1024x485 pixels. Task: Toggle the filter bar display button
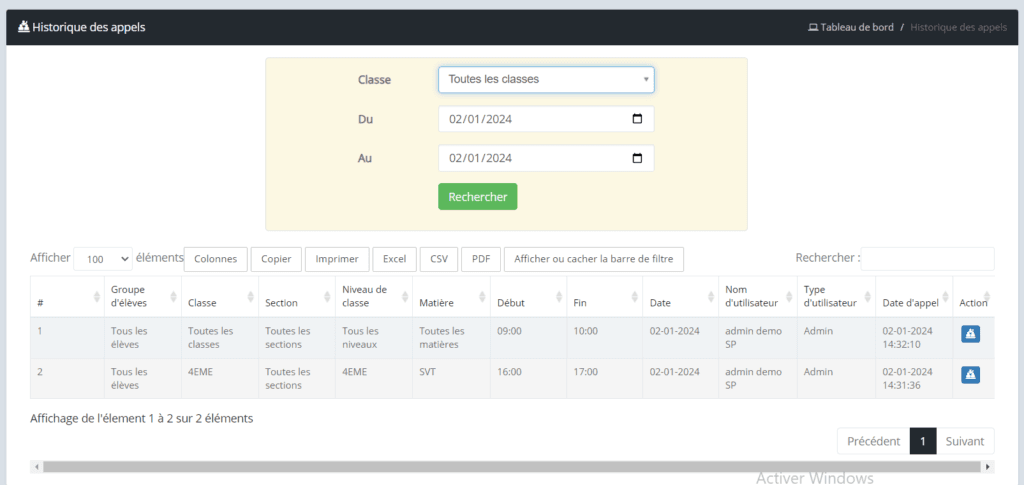tap(593, 259)
